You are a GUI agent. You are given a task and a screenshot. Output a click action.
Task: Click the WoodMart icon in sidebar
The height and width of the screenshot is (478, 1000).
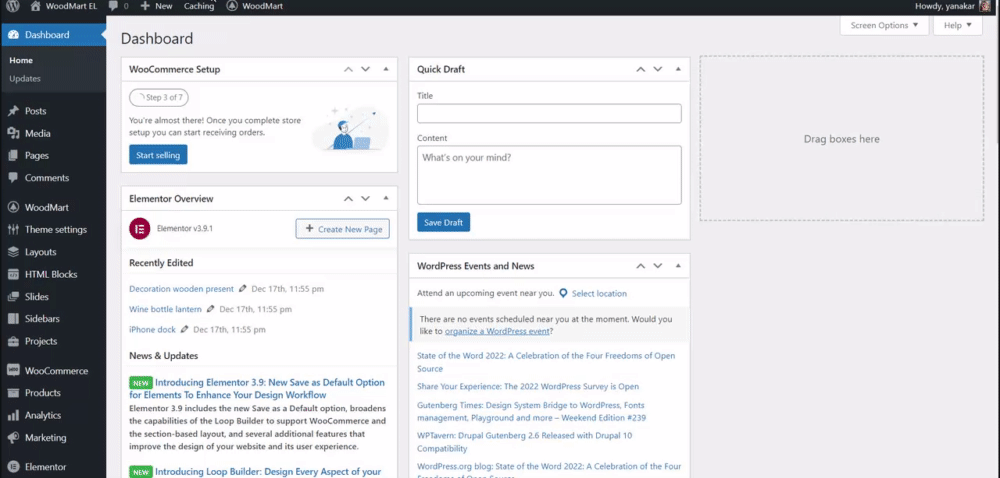point(13,207)
